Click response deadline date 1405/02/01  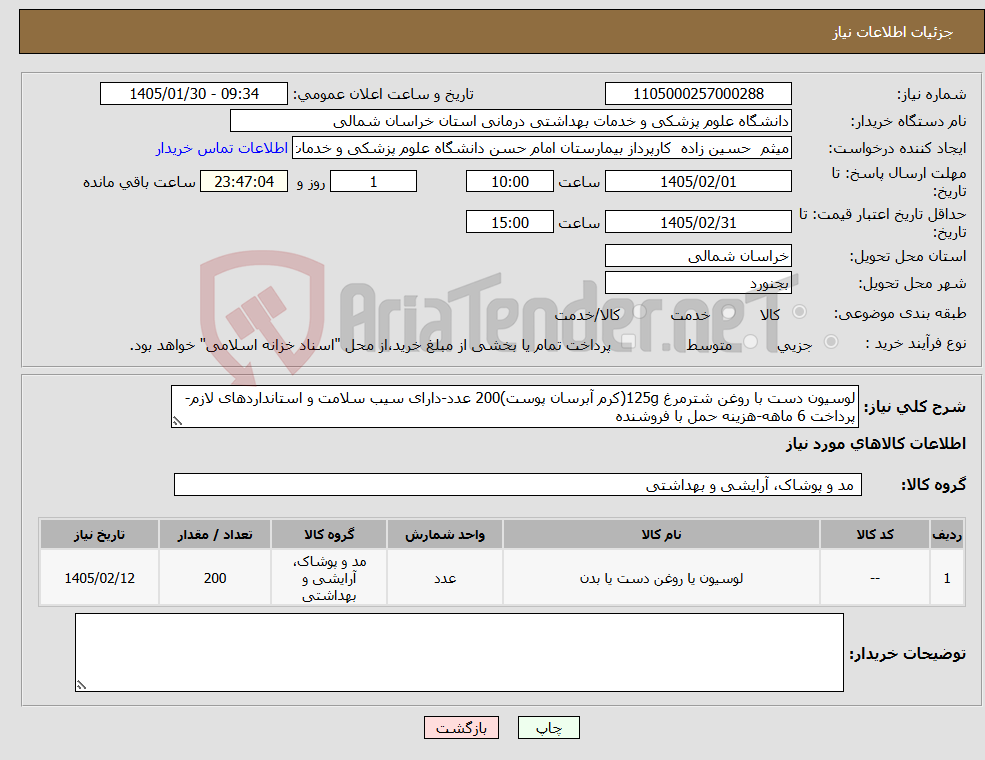click(698, 182)
